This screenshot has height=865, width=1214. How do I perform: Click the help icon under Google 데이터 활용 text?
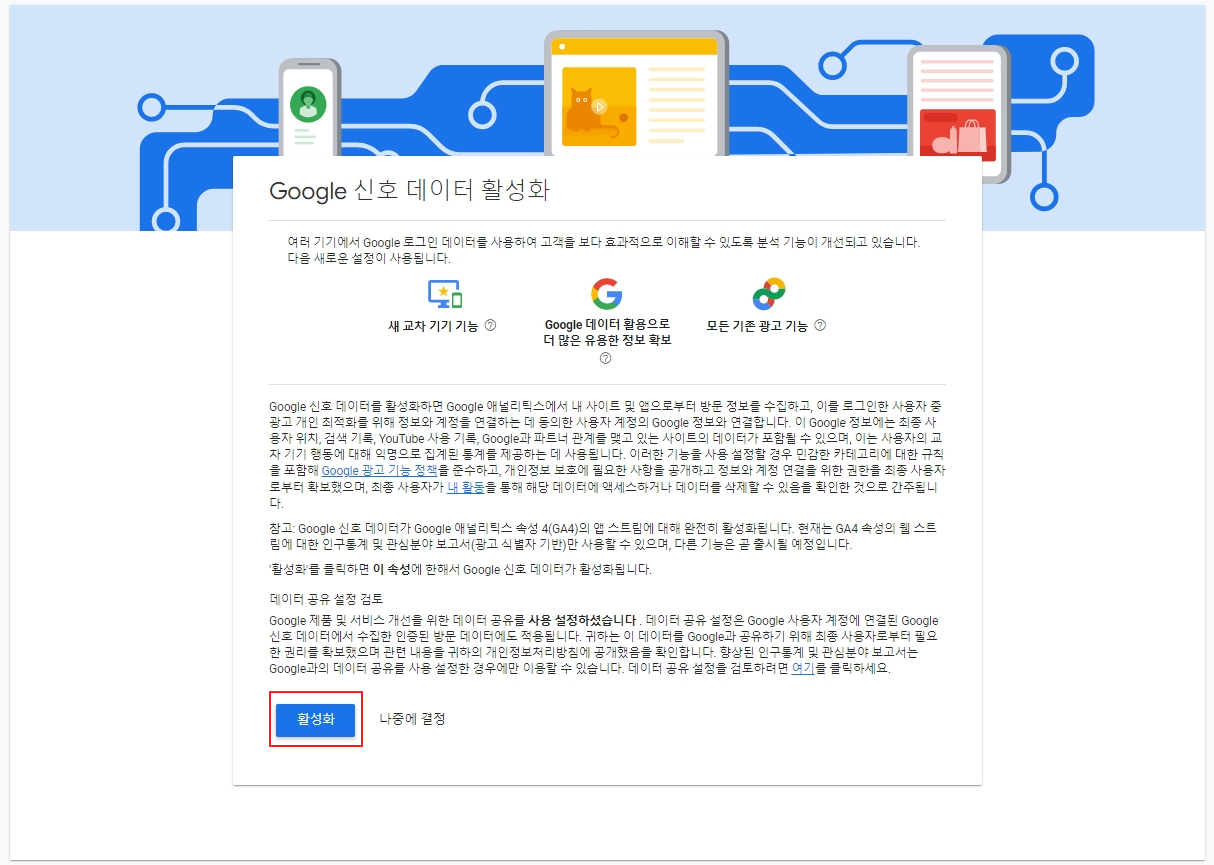tap(605, 358)
